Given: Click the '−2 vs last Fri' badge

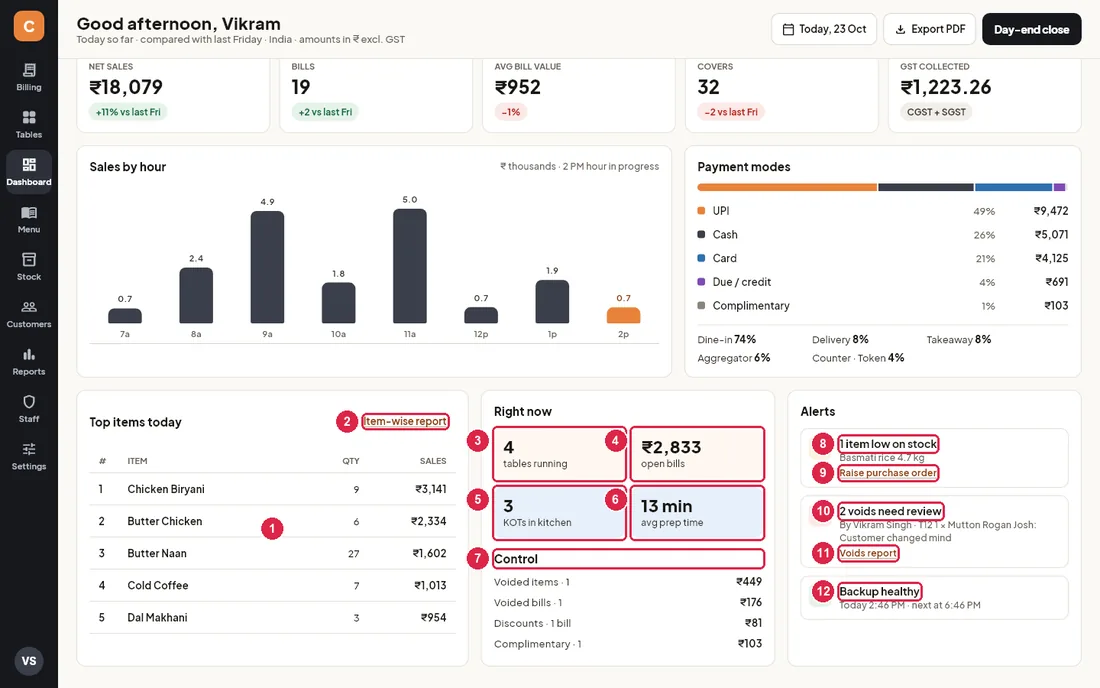Looking at the screenshot, I should click(x=731, y=112).
